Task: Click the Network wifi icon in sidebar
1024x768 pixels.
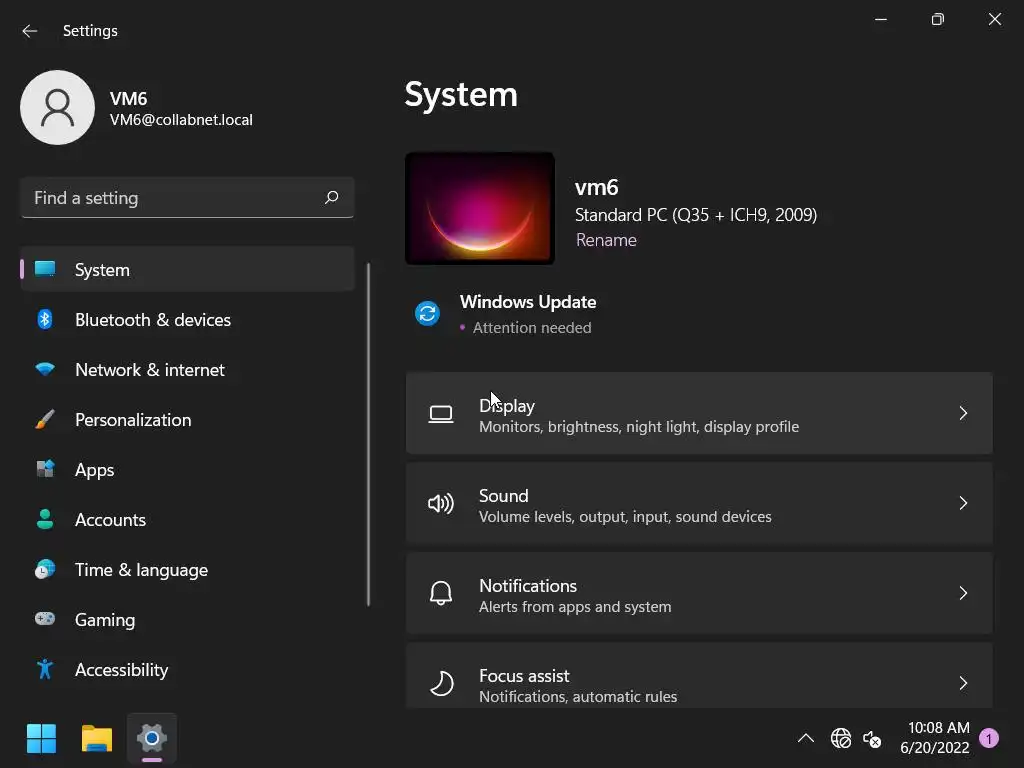Action: pos(45,370)
